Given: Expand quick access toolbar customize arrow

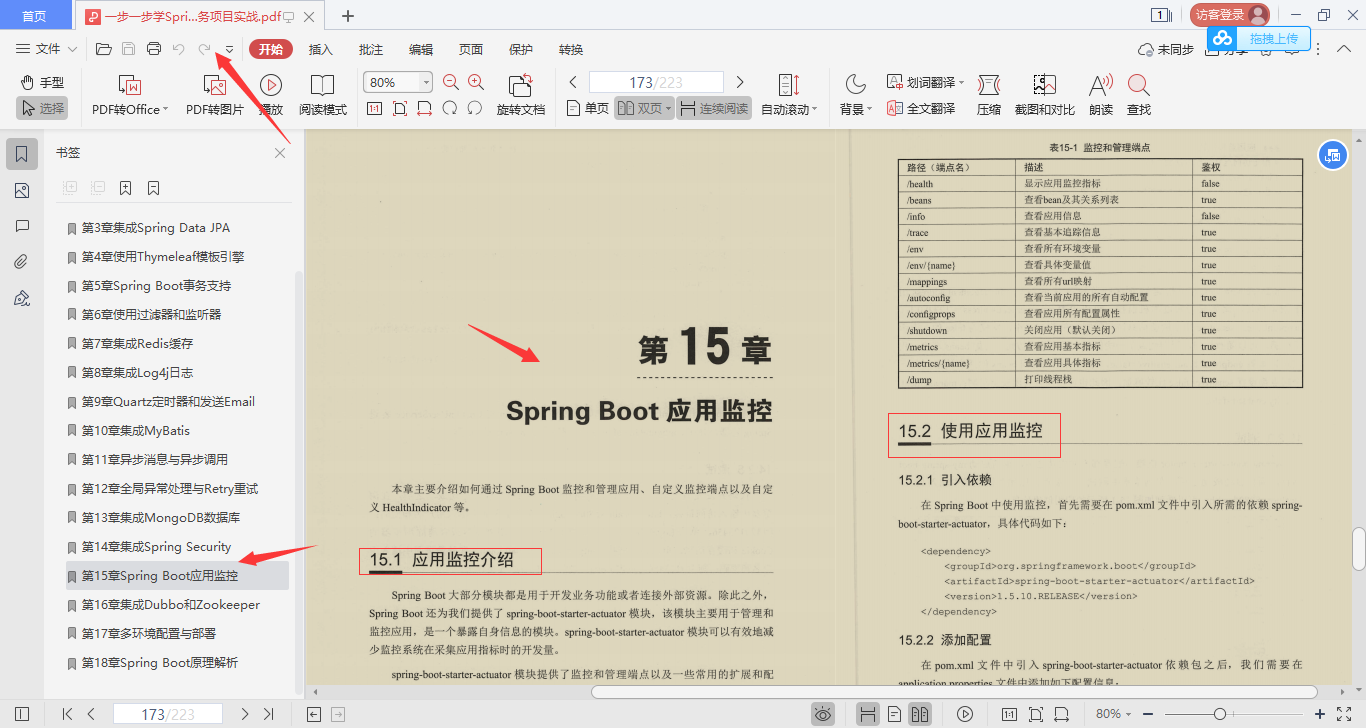Looking at the screenshot, I should coord(229,50).
